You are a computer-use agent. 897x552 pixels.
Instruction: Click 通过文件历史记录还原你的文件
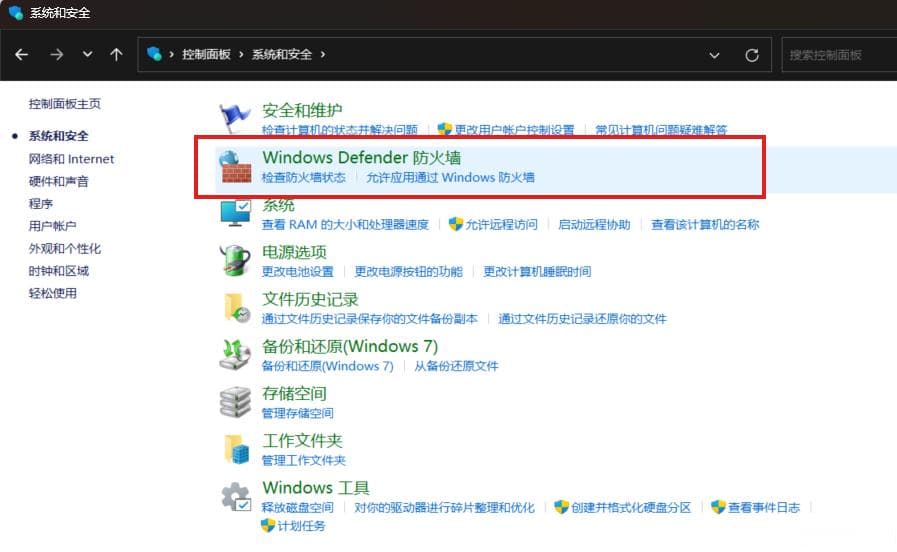coord(582,319)
